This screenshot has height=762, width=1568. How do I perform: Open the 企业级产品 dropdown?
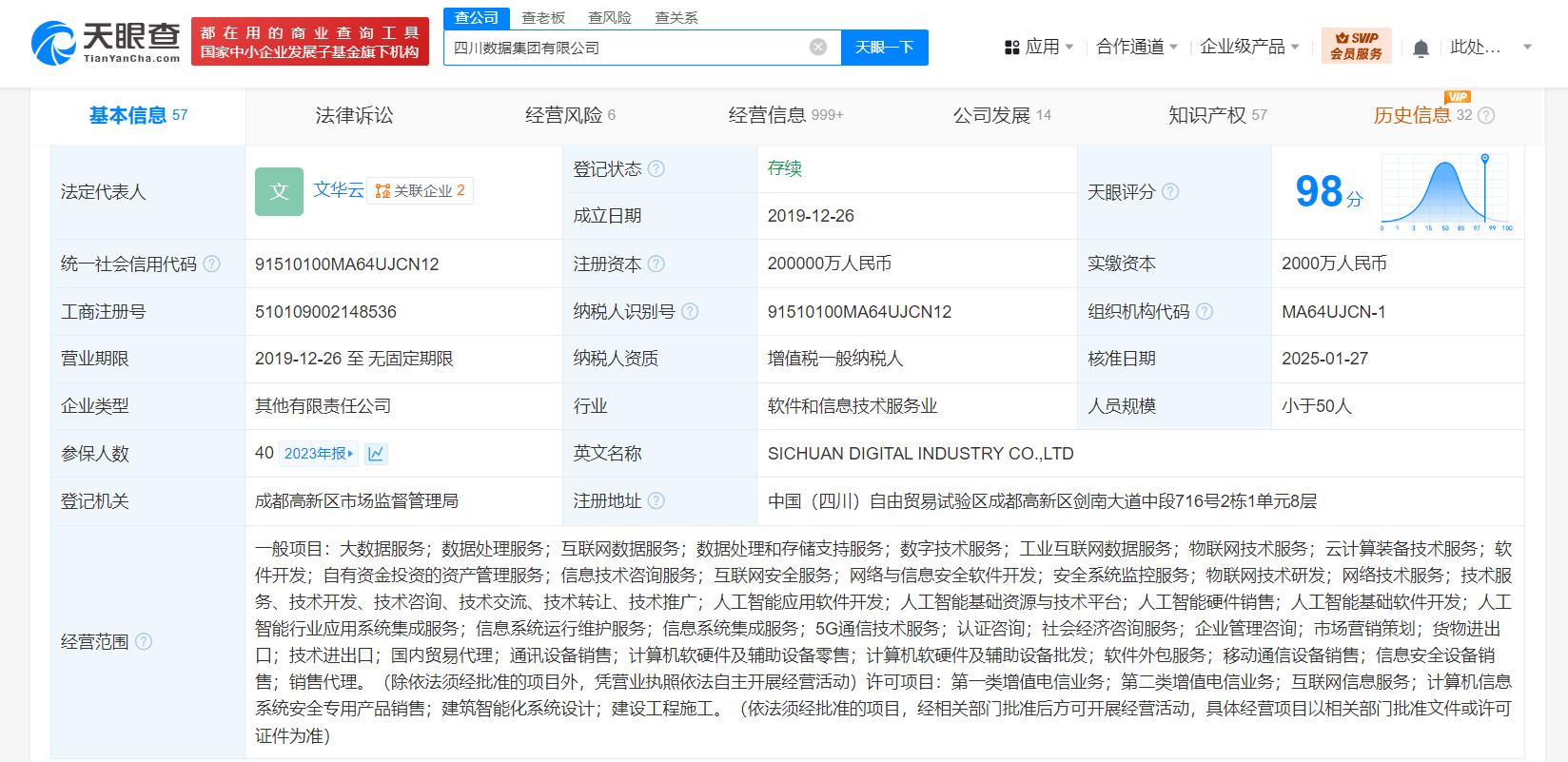click(x=1248, y=47)
